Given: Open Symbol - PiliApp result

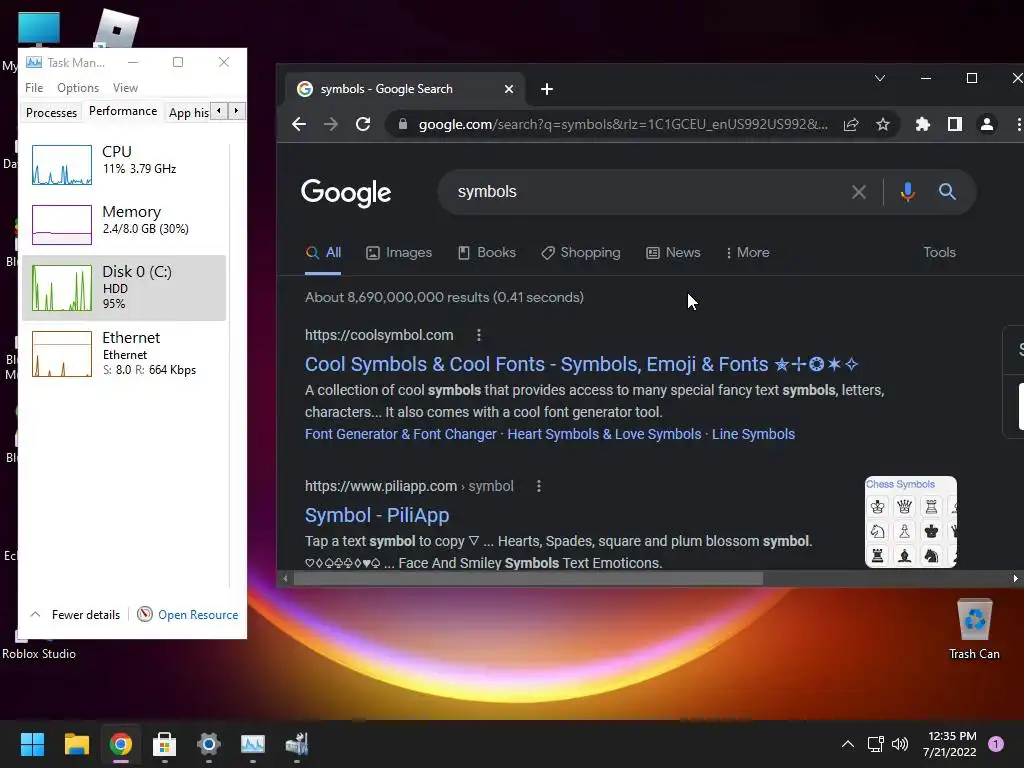Looking at the screenshot, I should click(377, 515).
